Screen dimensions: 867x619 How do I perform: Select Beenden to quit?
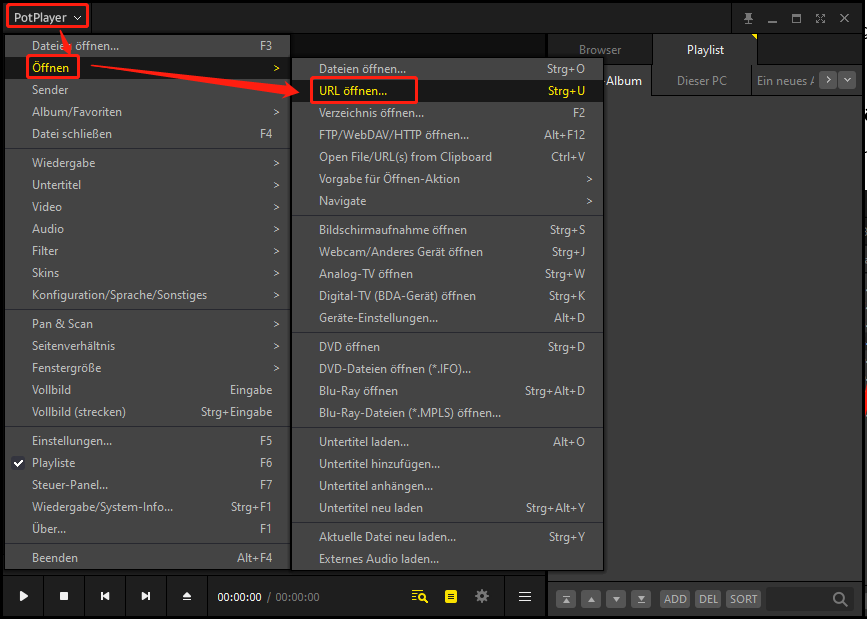click(x=147, y=558)
